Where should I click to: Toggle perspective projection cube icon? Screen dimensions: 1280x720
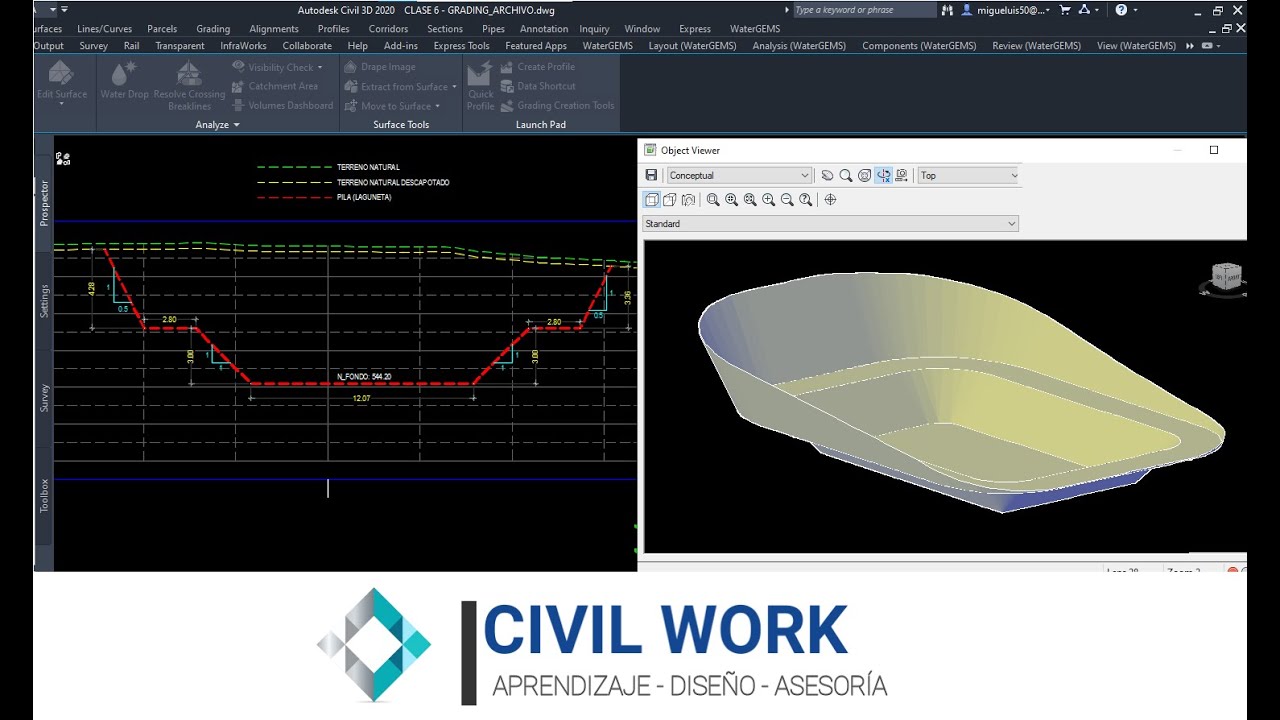[x=670, y=200]
